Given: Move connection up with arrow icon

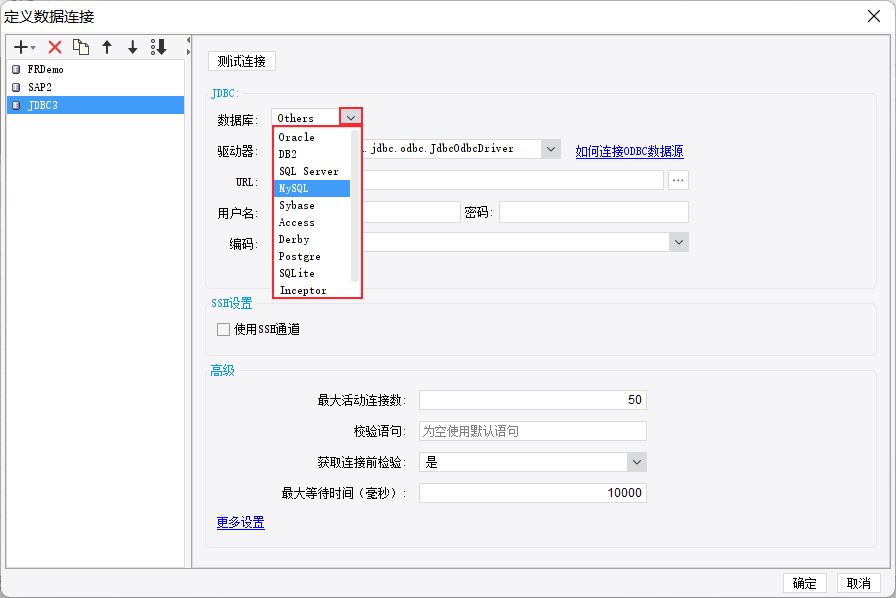Looking at the screenshot, I should pyautogui.click(x=107, y=47).
